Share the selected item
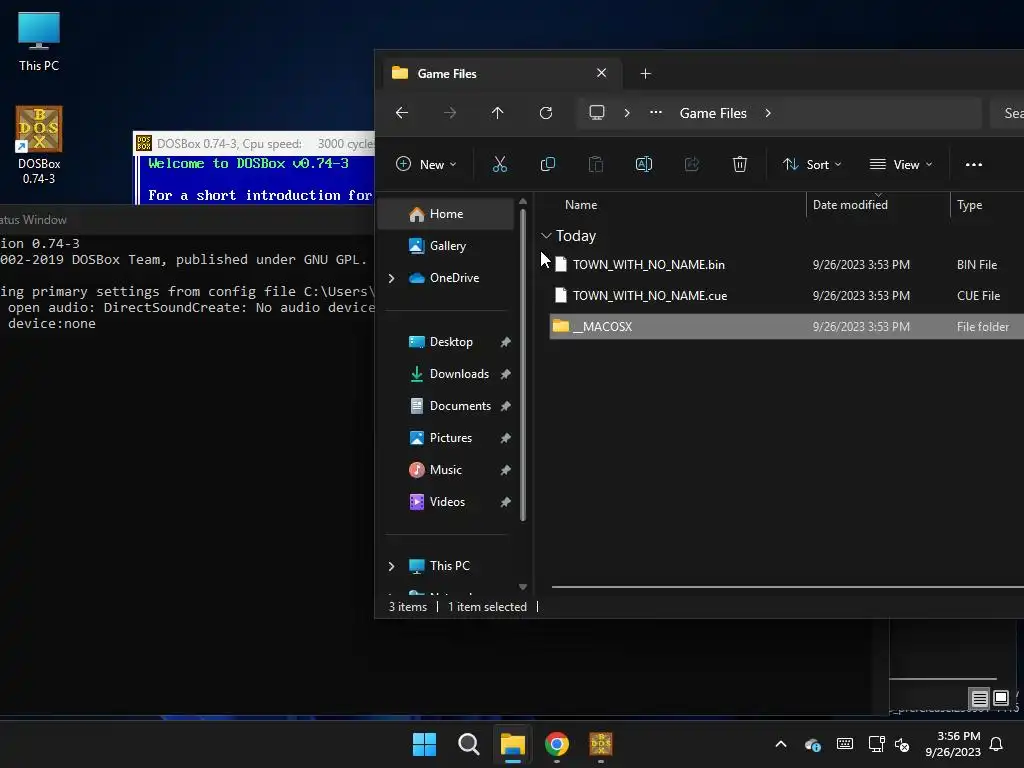This screenshot has height=768, width=1024. click(692, 165)
